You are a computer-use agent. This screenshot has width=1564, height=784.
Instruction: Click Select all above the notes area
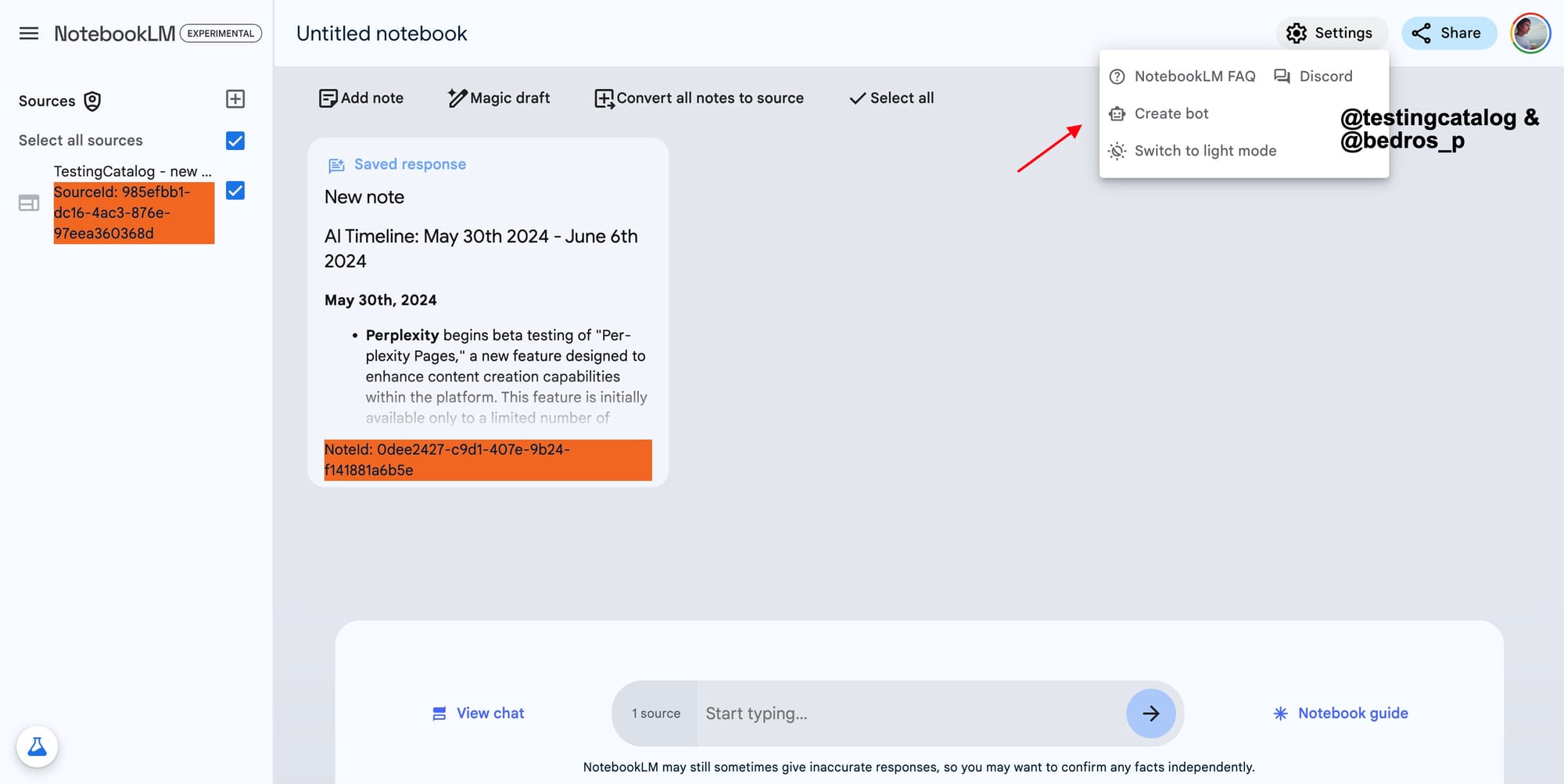[x=890, y=97]
